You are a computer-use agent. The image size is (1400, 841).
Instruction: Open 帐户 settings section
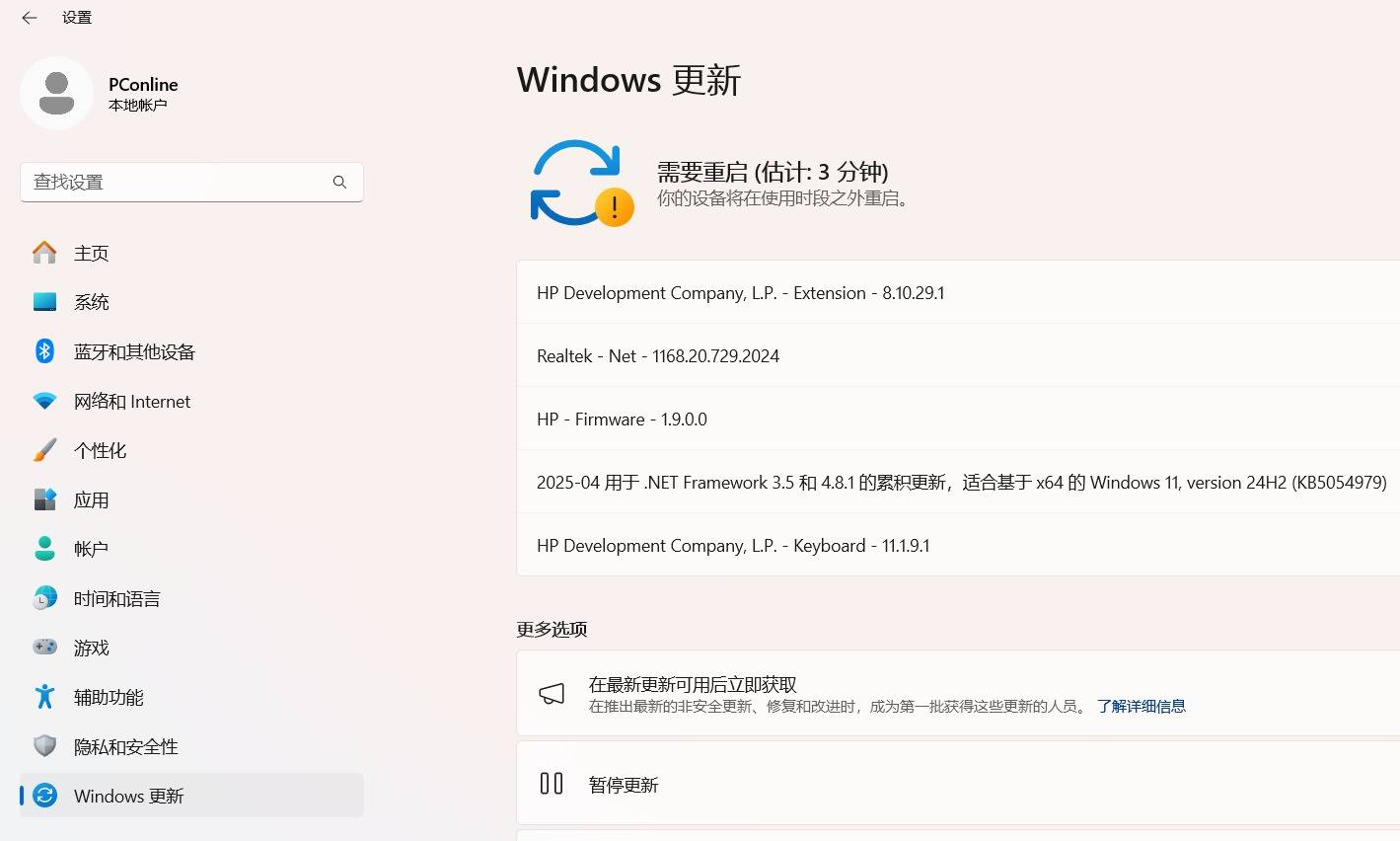[x=91, y=549]
